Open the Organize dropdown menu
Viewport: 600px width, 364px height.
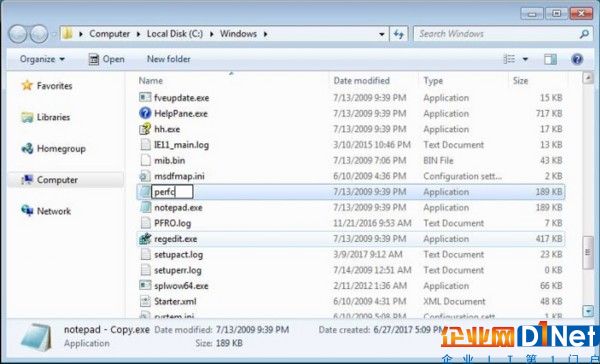[42, 59]
